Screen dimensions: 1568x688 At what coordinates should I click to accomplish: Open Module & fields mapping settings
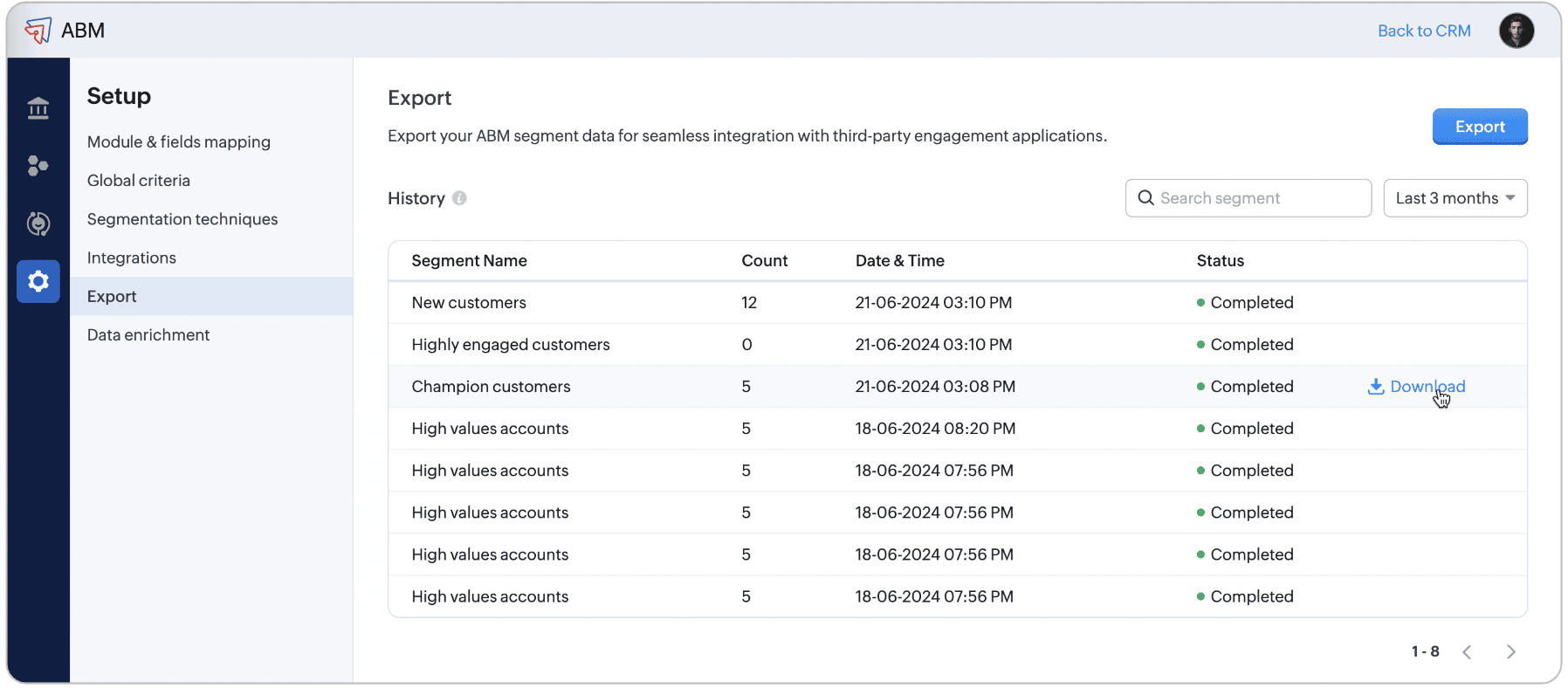pyautogui.click(x=179, y=142)
